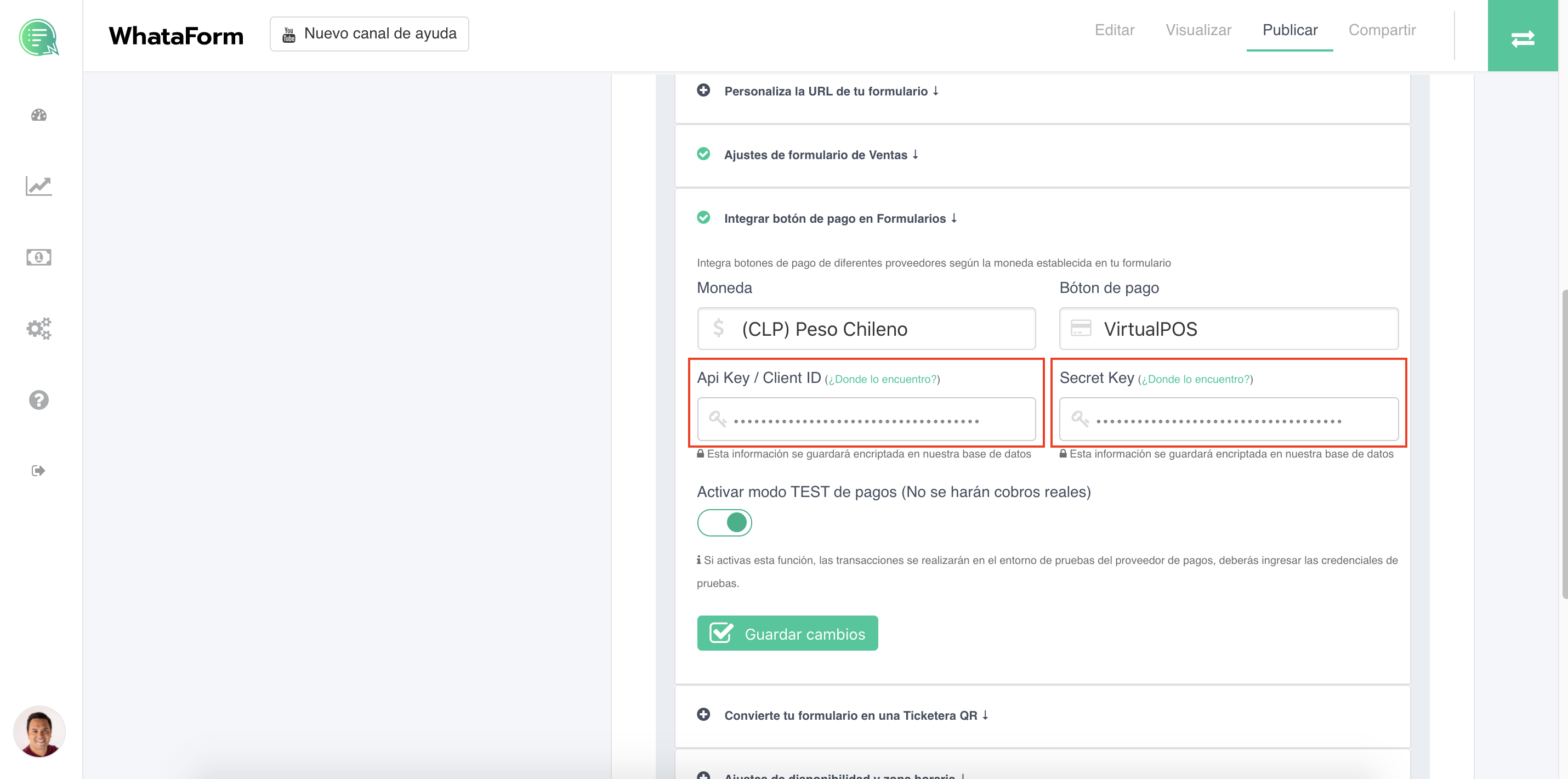Open settings via the gears icon
The width and height of the screenshot is (1568, 779).
(x=38, y=328)
